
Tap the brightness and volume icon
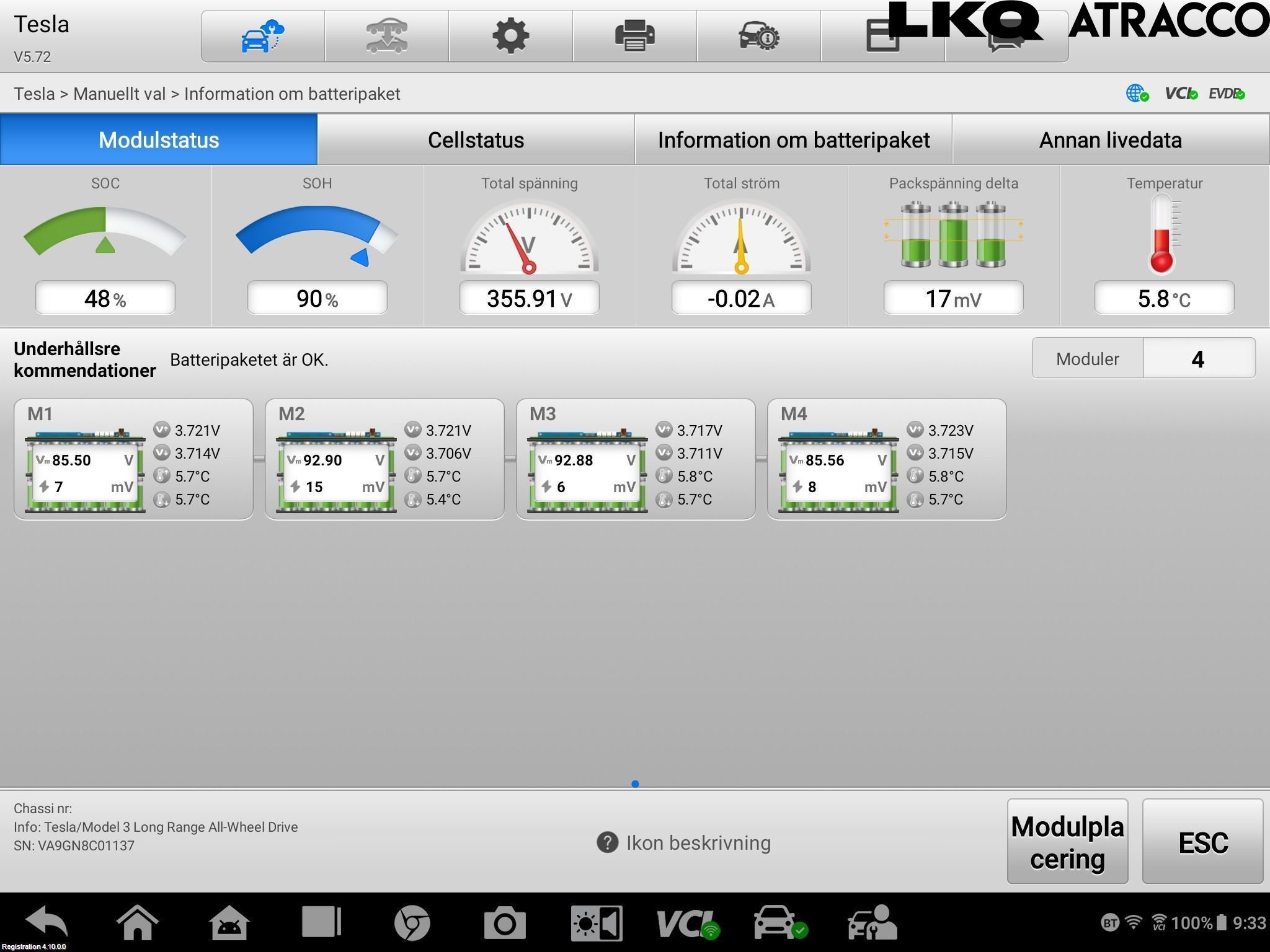point(596,922)
